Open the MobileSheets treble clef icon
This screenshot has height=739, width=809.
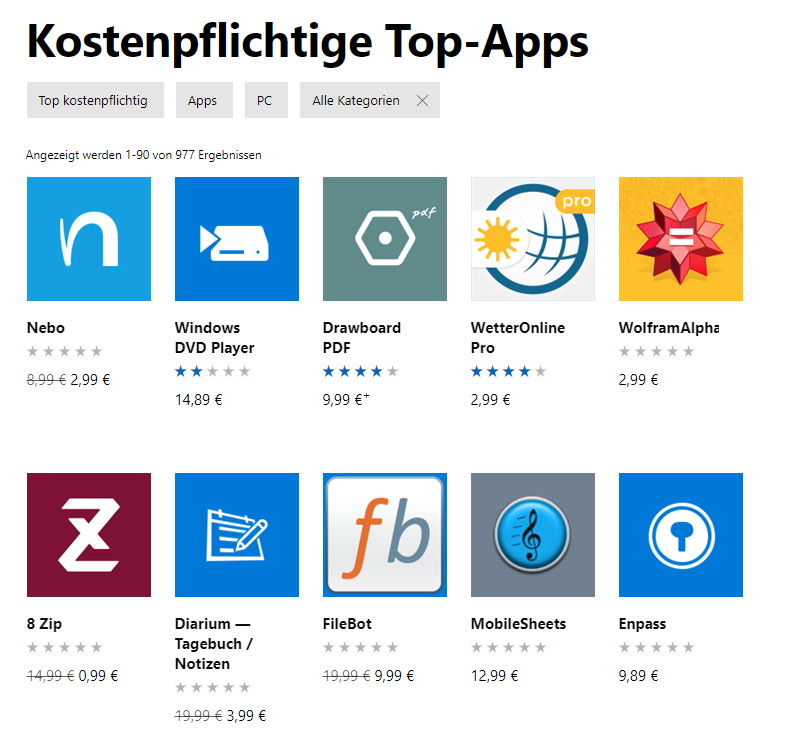[533, 535]
